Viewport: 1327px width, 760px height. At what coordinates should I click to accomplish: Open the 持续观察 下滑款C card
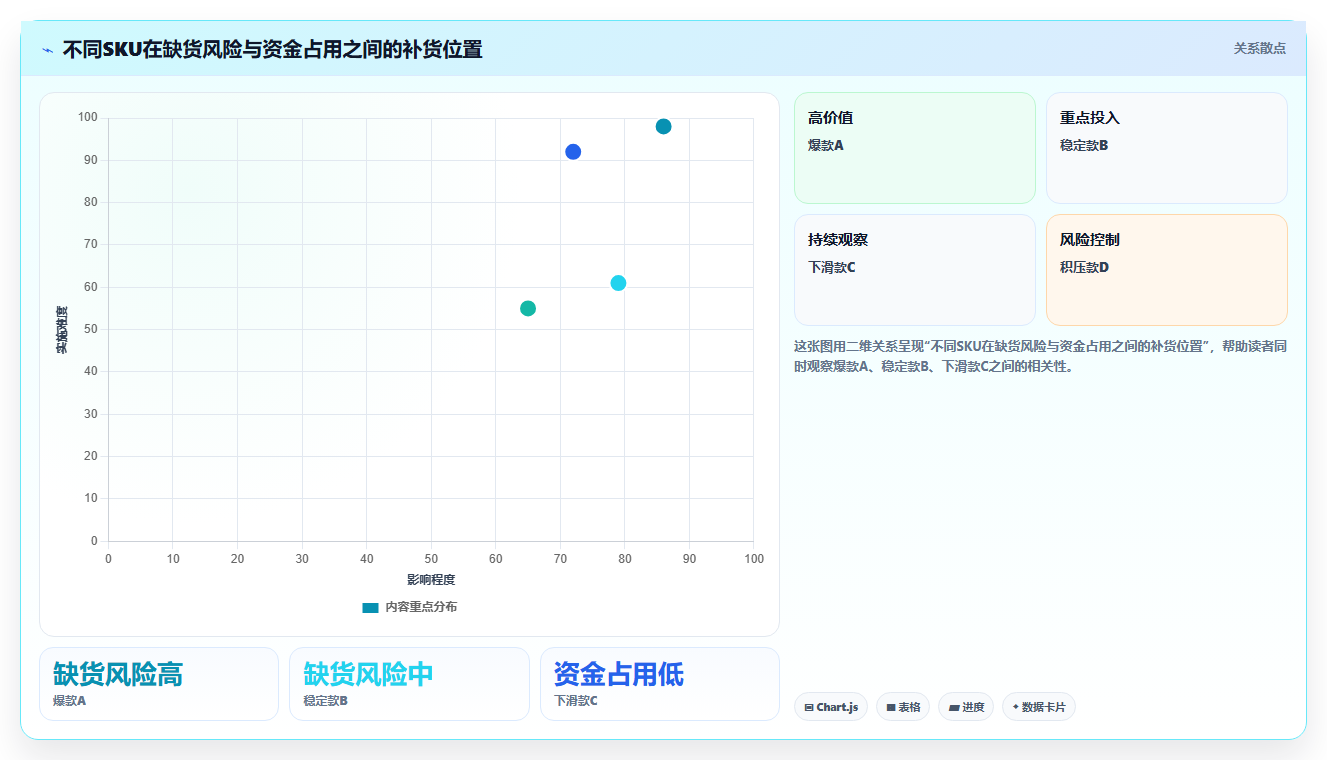(x=915, y=270)
